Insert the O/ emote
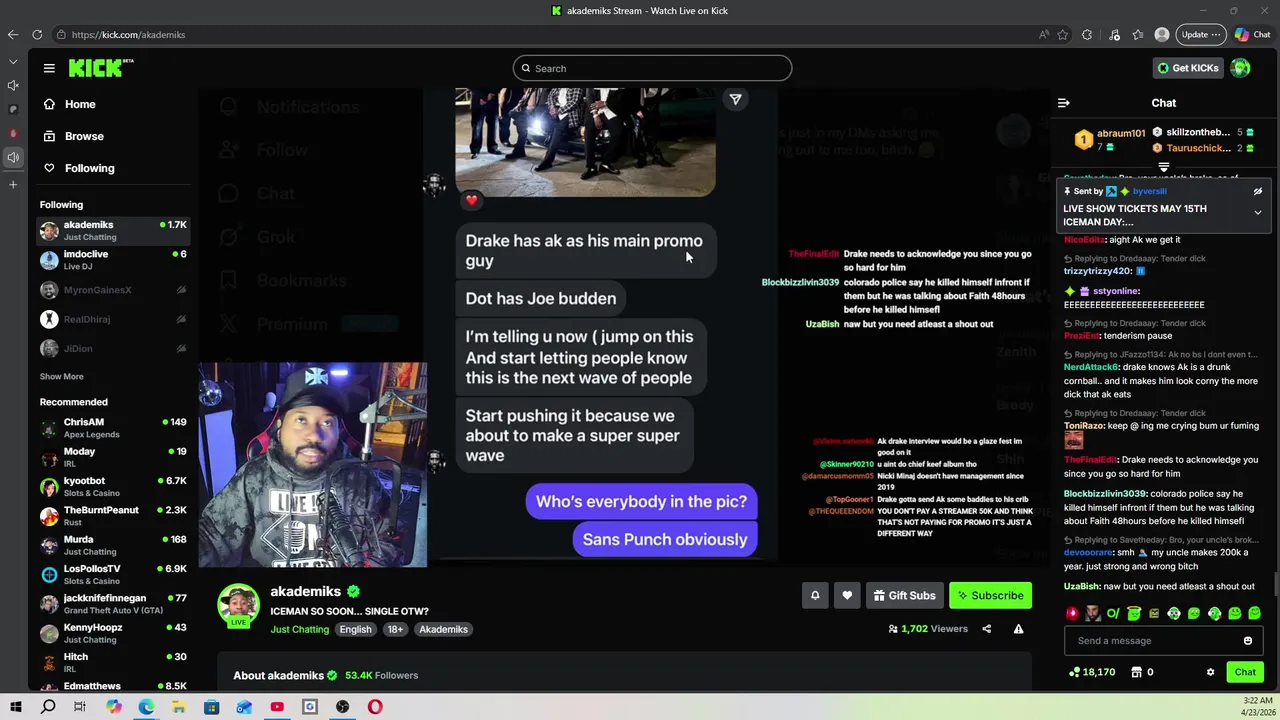1280x720 pixels. pyautogui.click(x=1113, y=613)
